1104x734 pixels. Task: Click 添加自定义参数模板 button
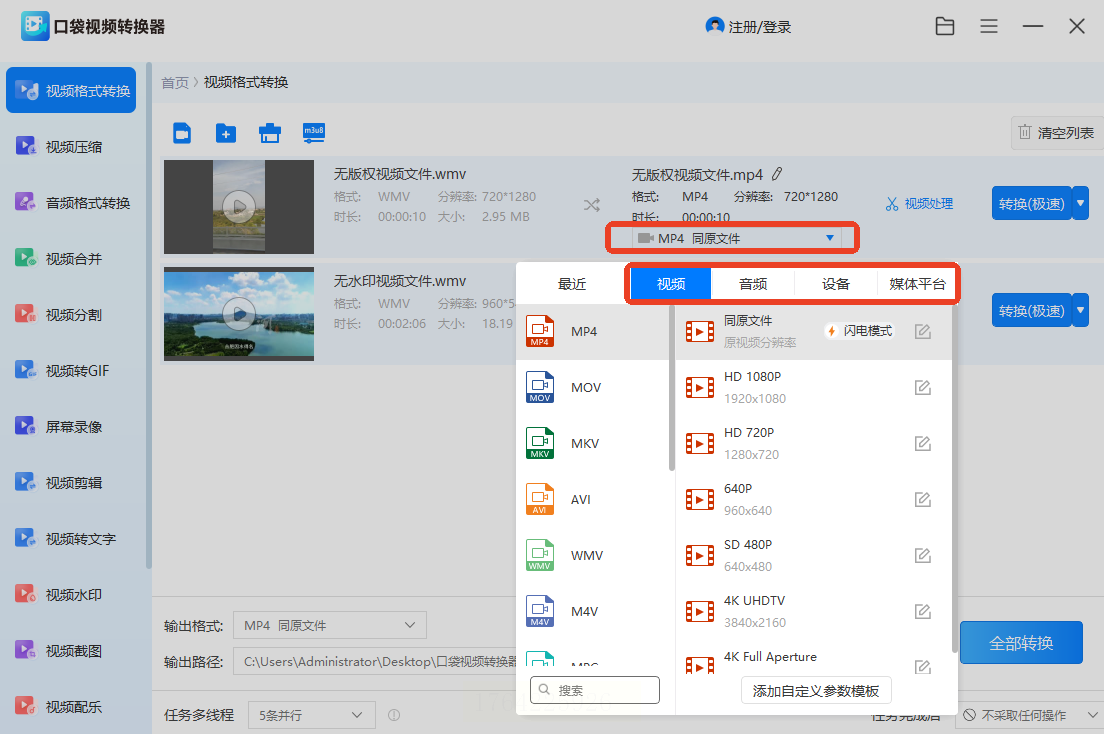coord(816,690)
